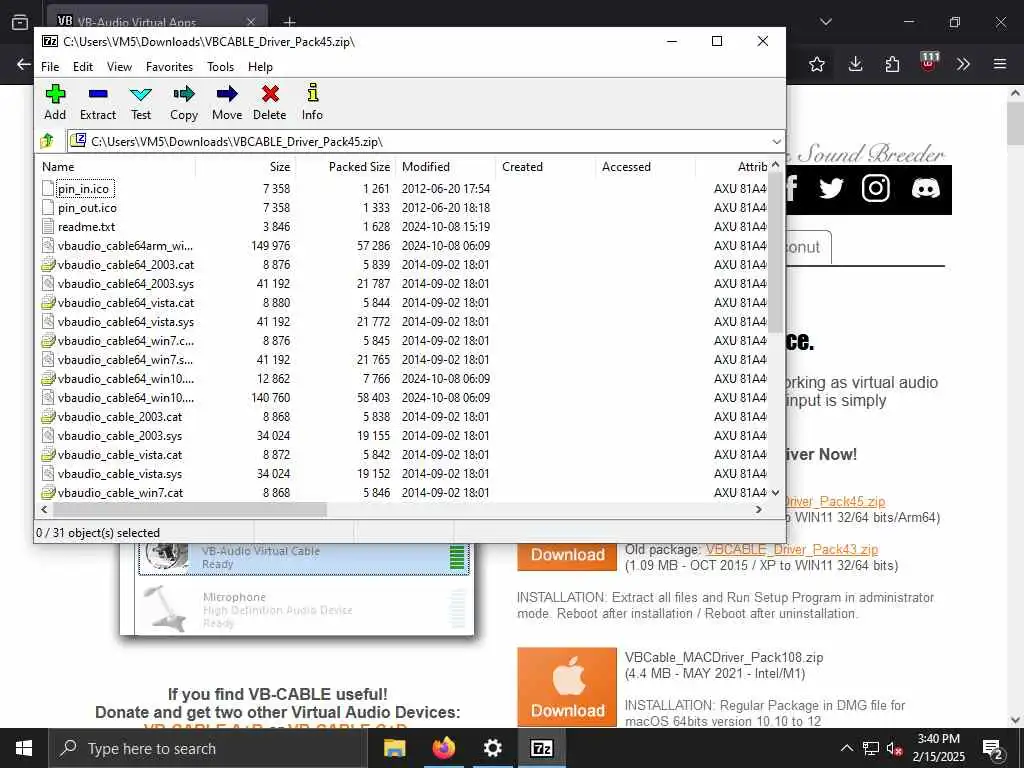Screen dimensions: 1024x768
Task: Open the View menu
Action: click(120, 67)
